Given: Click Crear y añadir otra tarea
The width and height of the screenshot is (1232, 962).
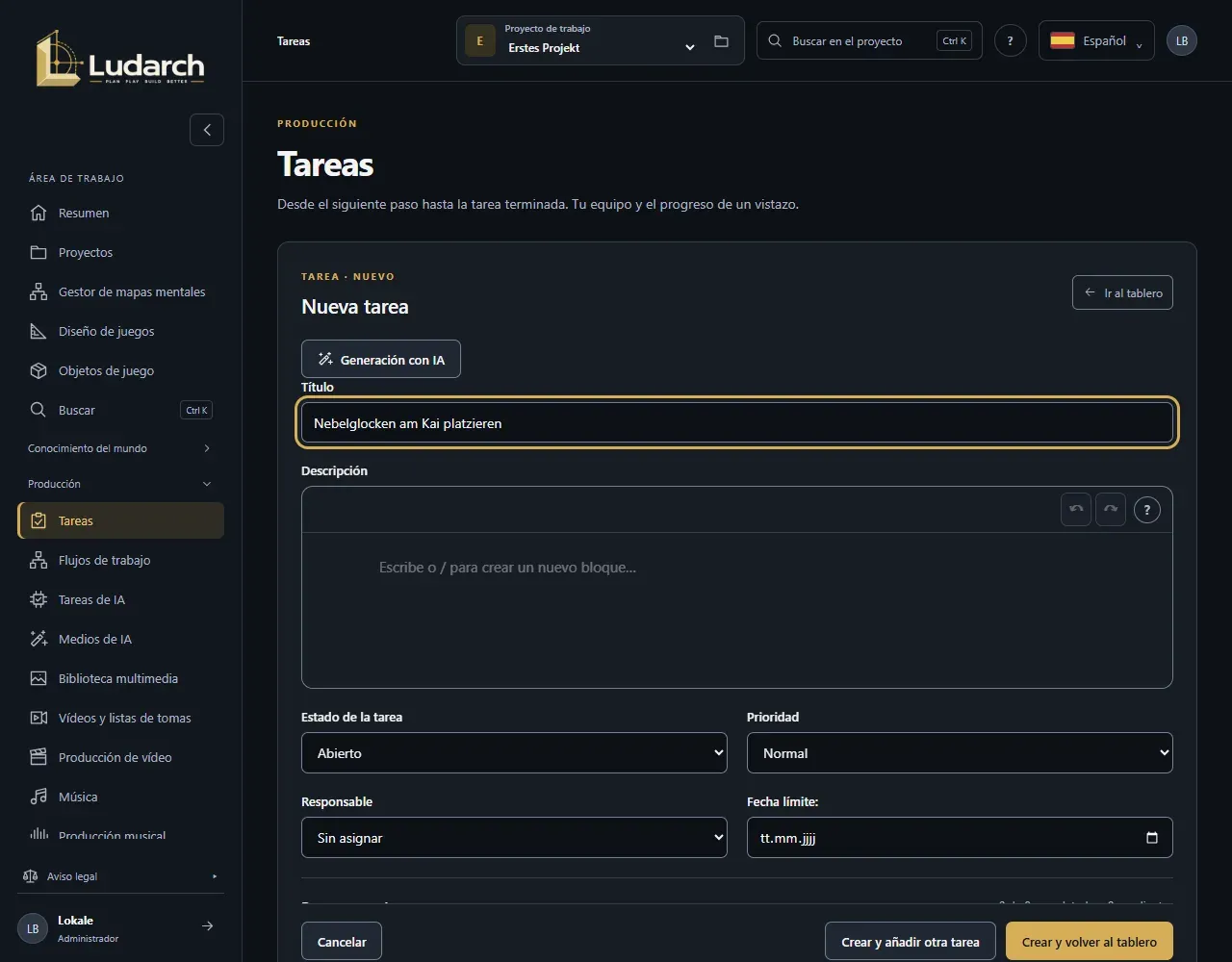Looking at the screenshot, I should point(911,942).
